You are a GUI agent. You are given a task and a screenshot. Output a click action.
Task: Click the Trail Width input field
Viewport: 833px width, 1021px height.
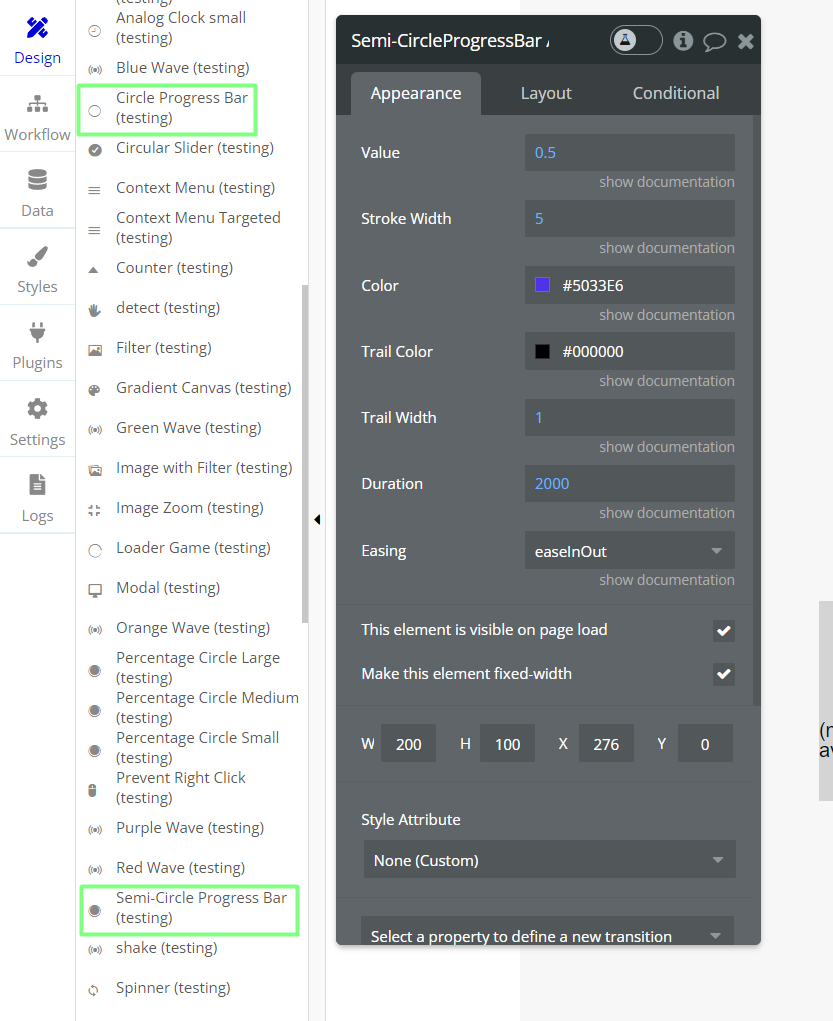pos(630,417)
